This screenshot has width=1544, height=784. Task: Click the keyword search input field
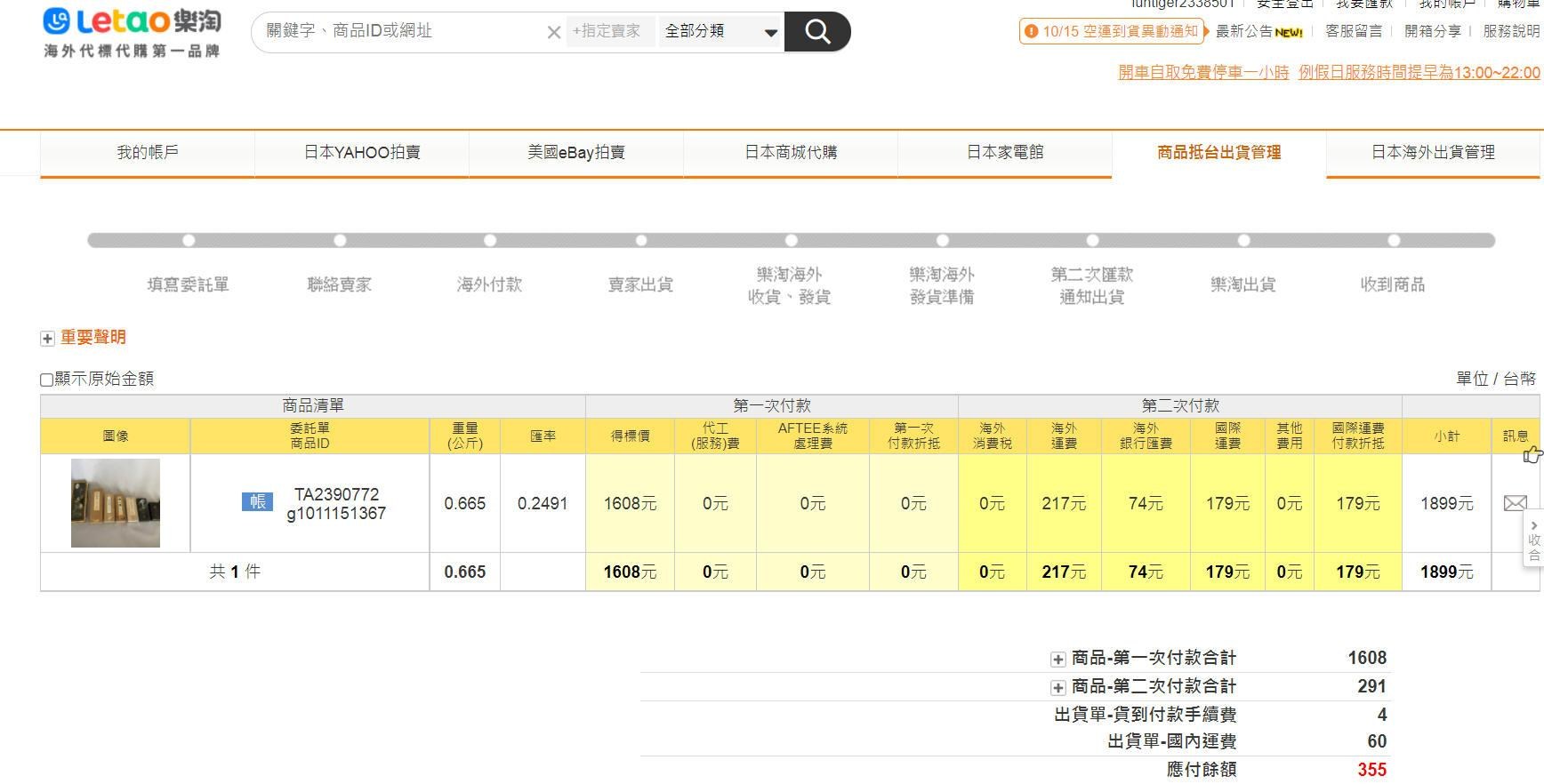(x=400, y=32)
